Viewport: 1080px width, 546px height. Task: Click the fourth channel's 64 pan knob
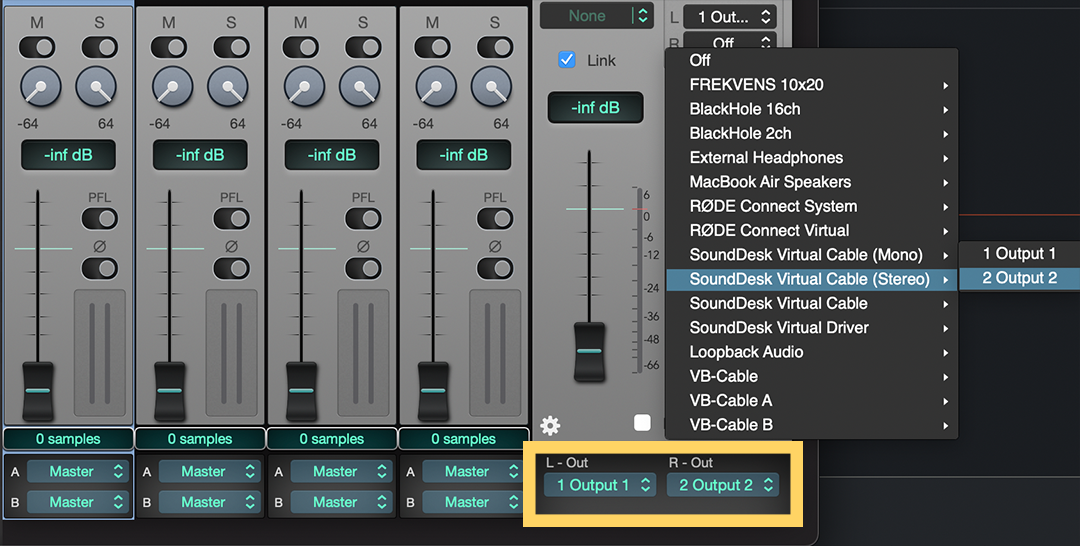click(x=491, y=87)
